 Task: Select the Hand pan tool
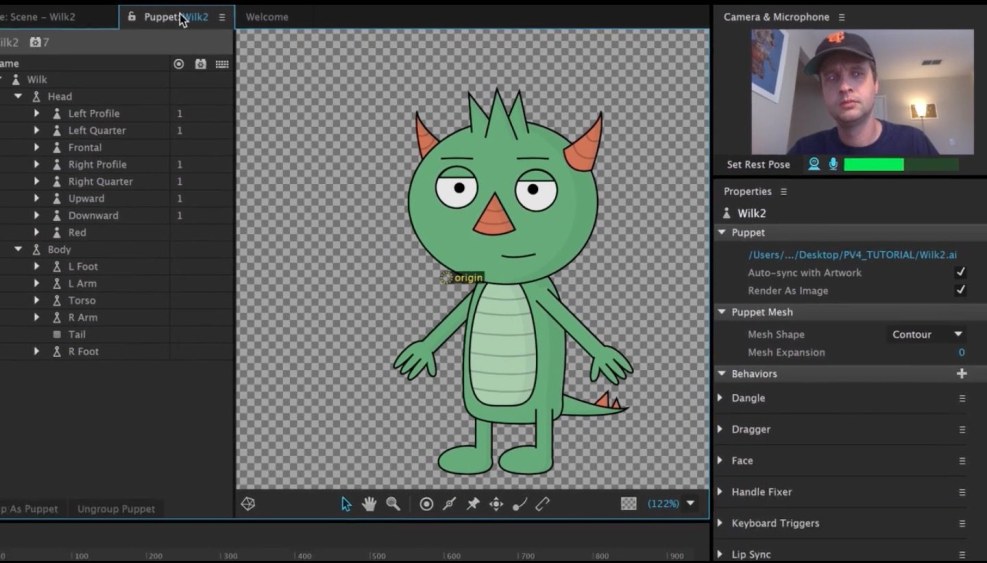(x=369, y=504)
